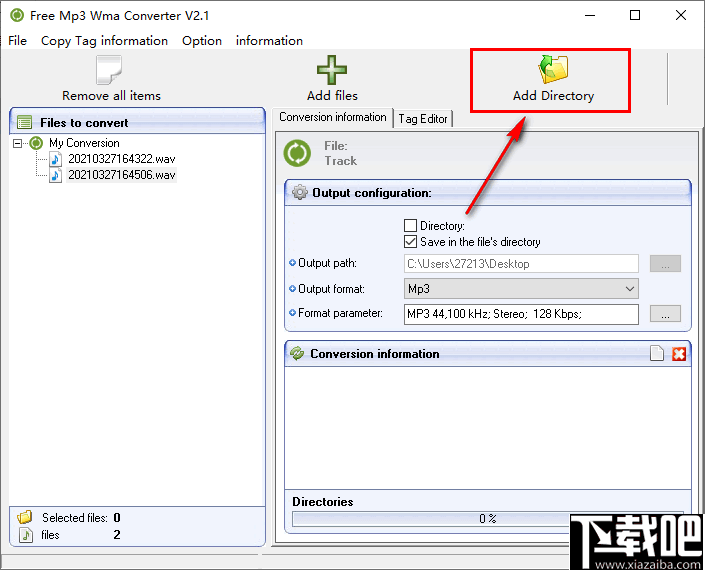
Task: Click the Files to convert header text
Action: (84, 123)
